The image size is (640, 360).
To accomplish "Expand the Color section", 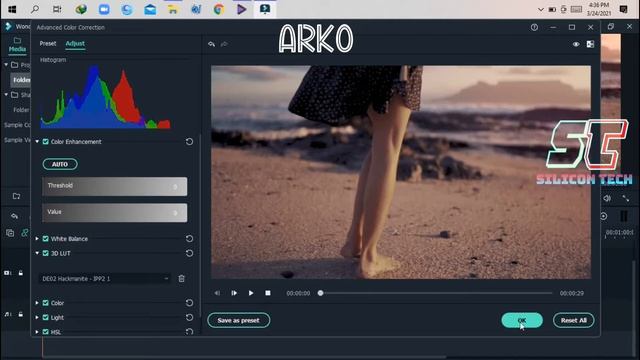I will 37,303.
